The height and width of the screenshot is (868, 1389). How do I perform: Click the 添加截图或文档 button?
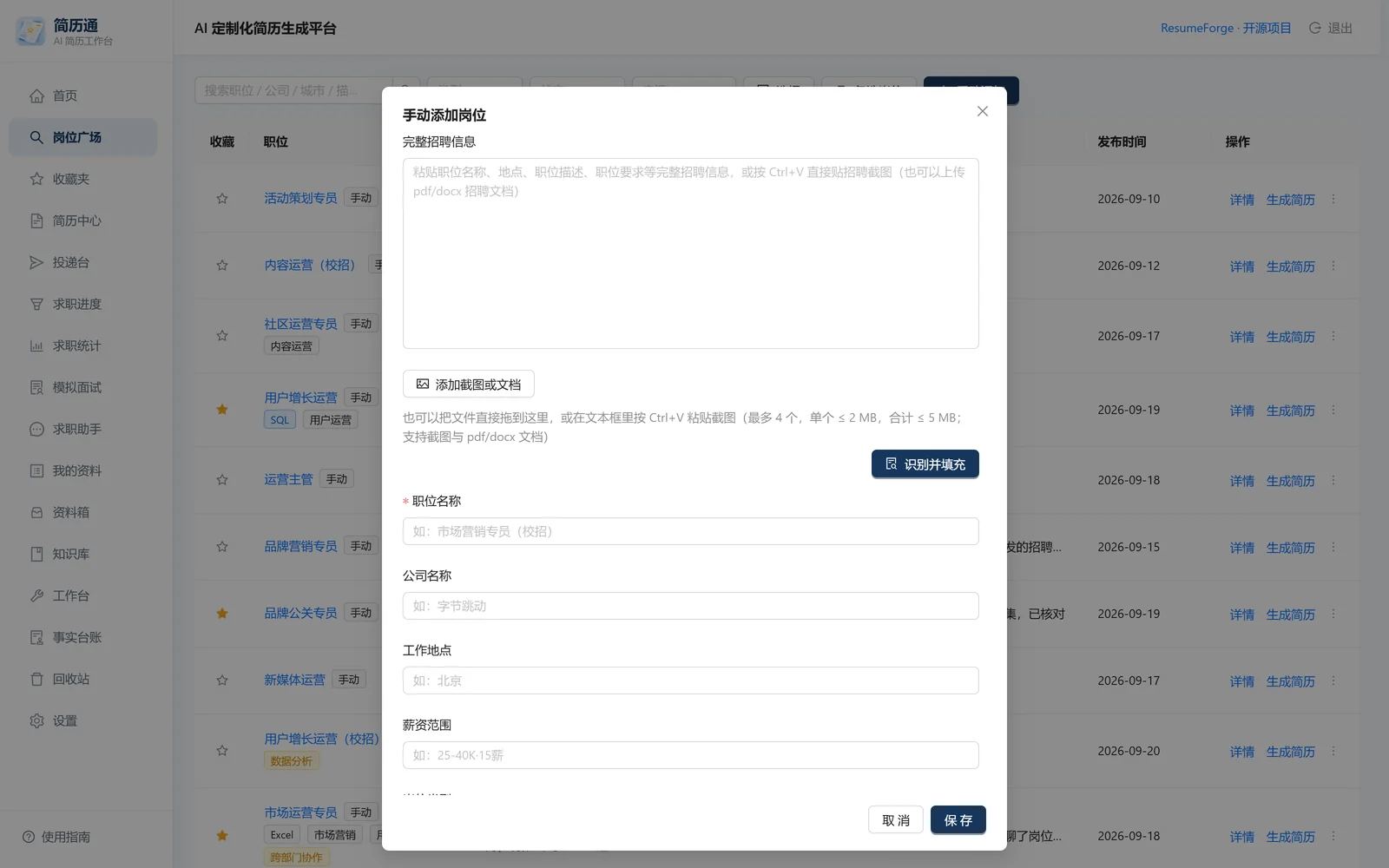pos(469,384)
